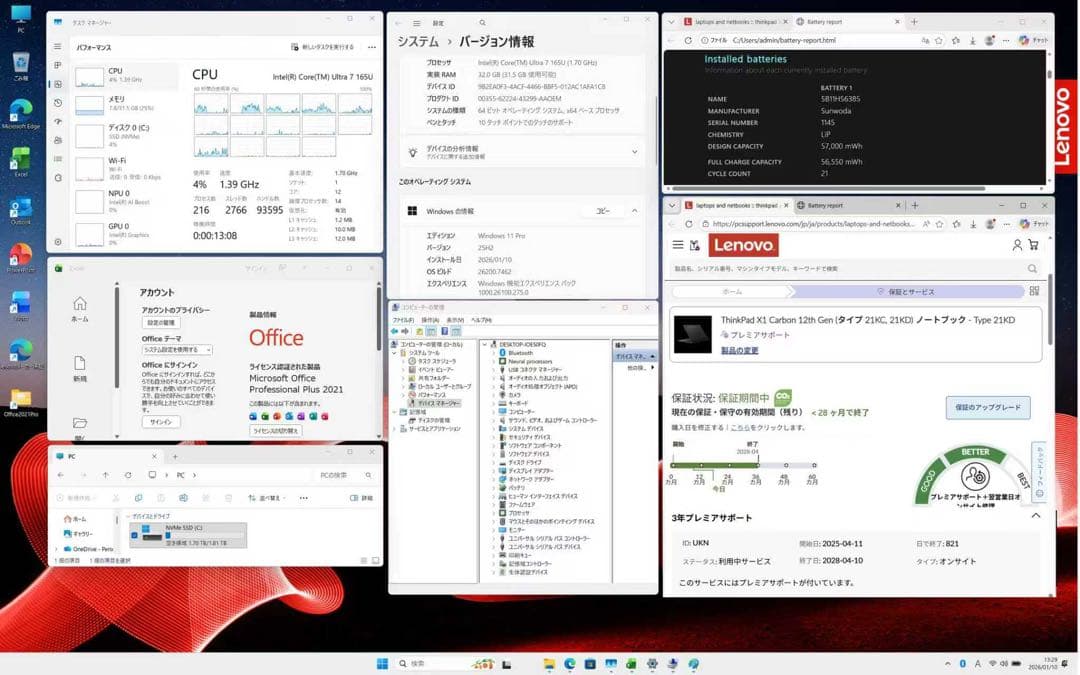1080x675 pixels.
Task: Open the hamburger menu on the Lenovo page
Action: pos(676,245)
